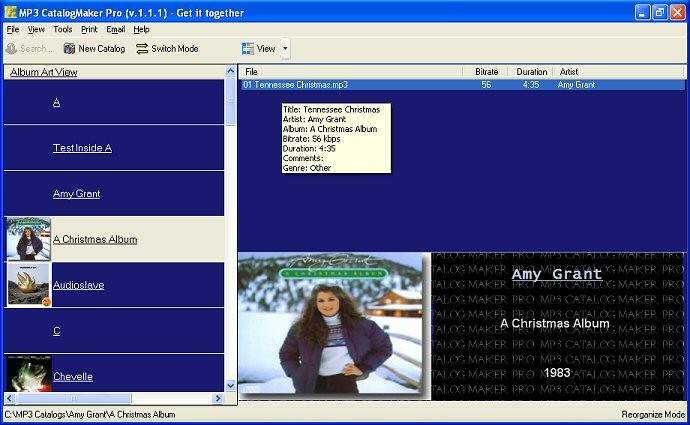
Task: Open the Tools menu
Action: click(x=62, y=29)
